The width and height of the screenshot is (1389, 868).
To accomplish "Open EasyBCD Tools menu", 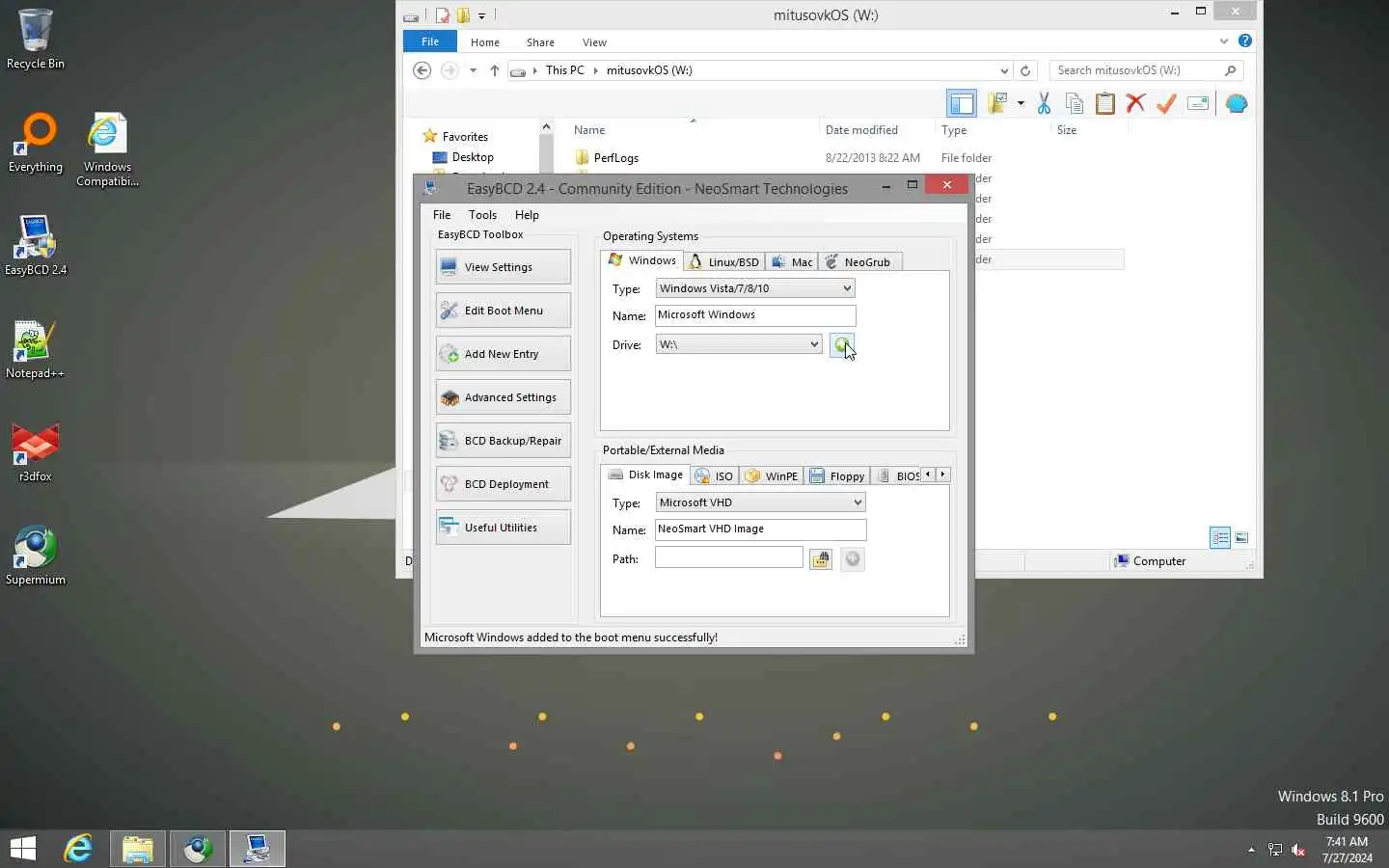I will [482, 215].
